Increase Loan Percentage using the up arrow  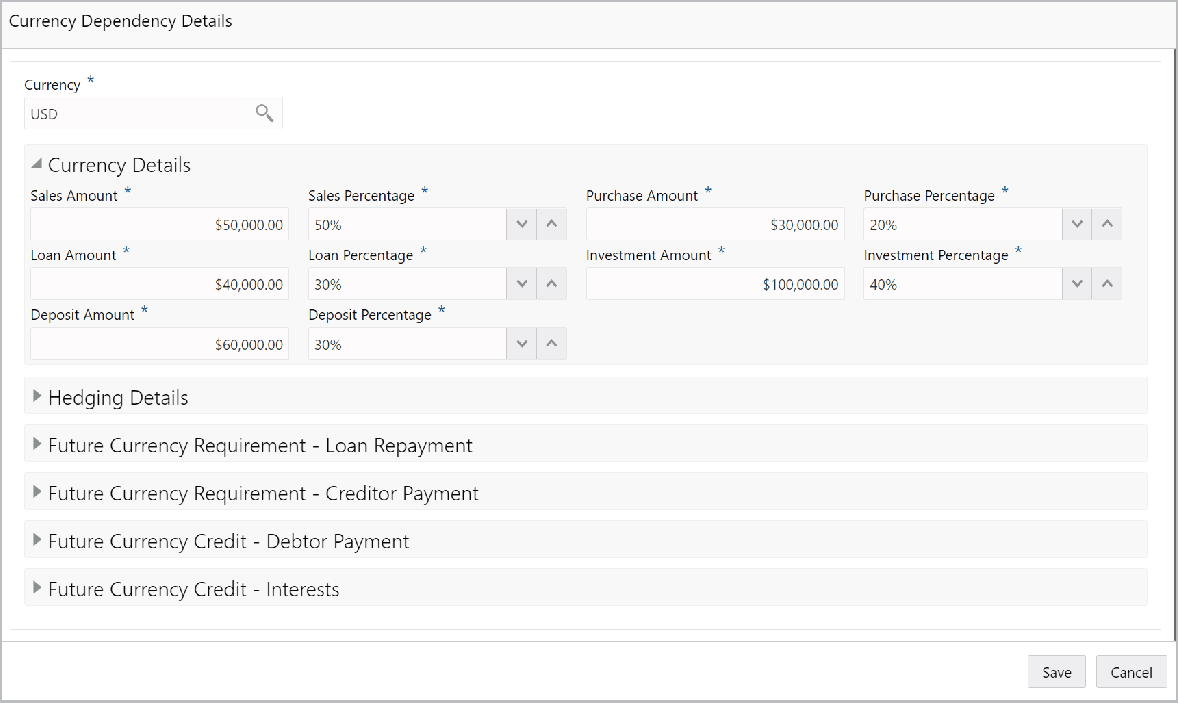point(551,283)
